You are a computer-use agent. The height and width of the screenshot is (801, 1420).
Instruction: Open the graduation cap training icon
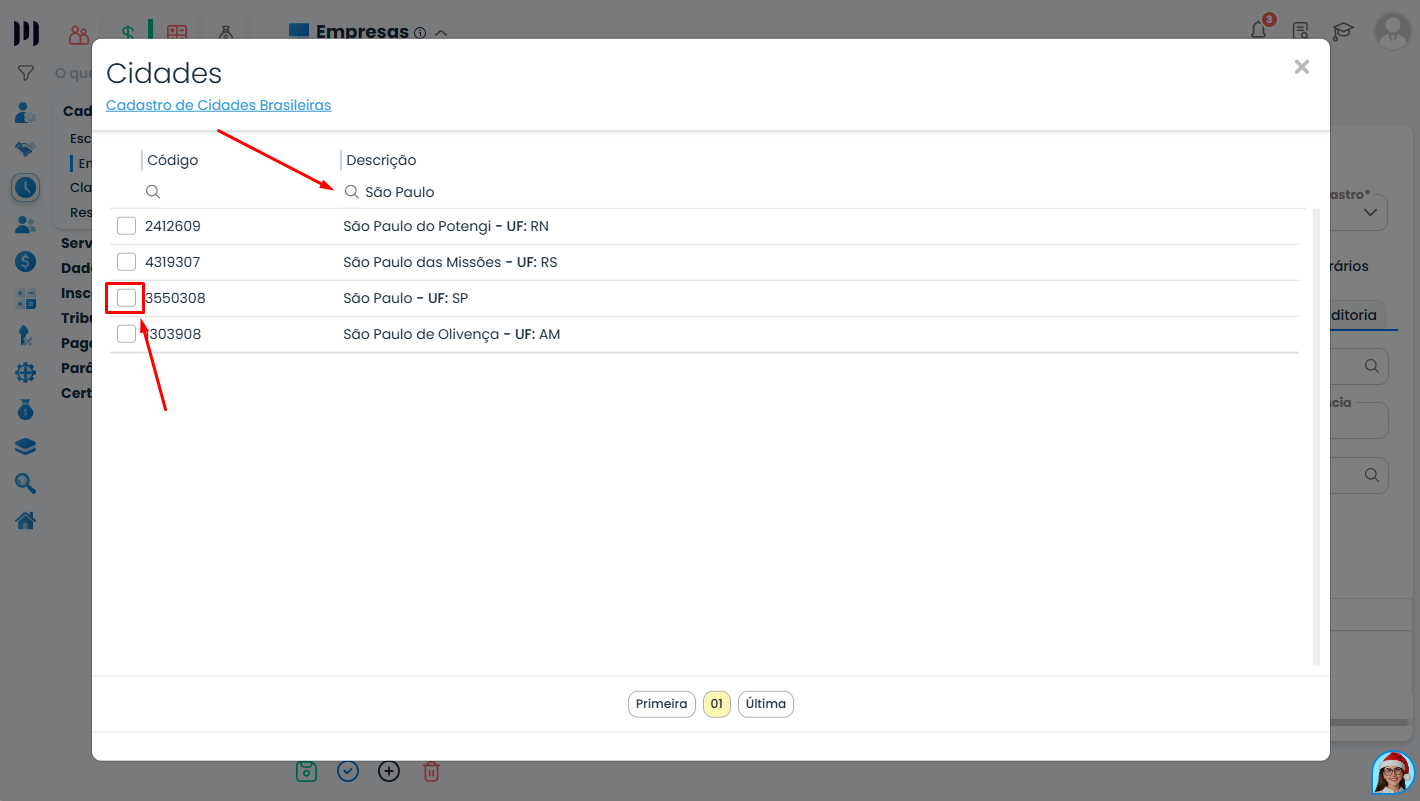pyautogui.click(x=1342, y=32)
